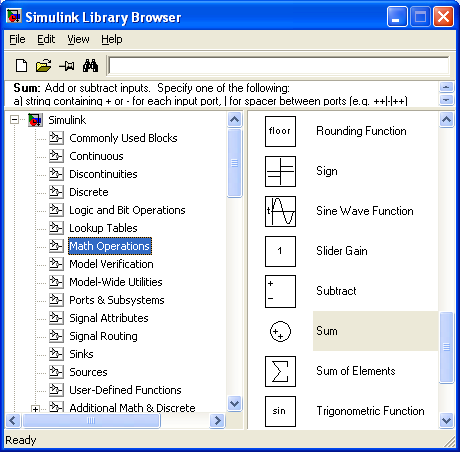Click tree pane horizontal scroll right arrow
This screenshot has width=460, height=452.
click(218, 420)
